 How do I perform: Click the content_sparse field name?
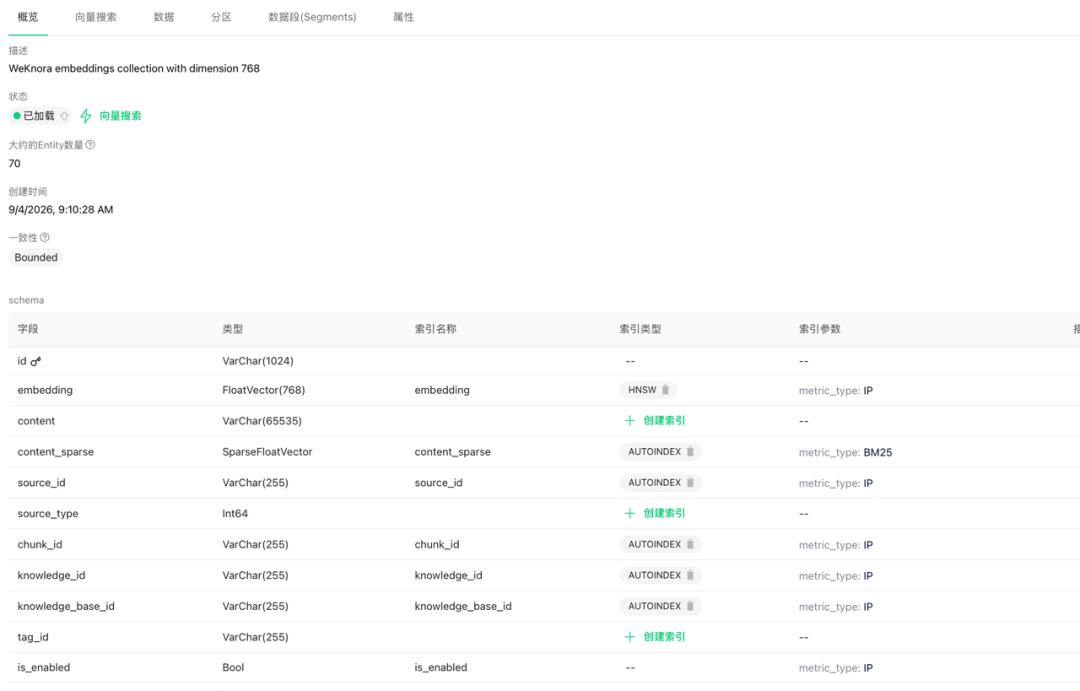click(x=56, y=452)
